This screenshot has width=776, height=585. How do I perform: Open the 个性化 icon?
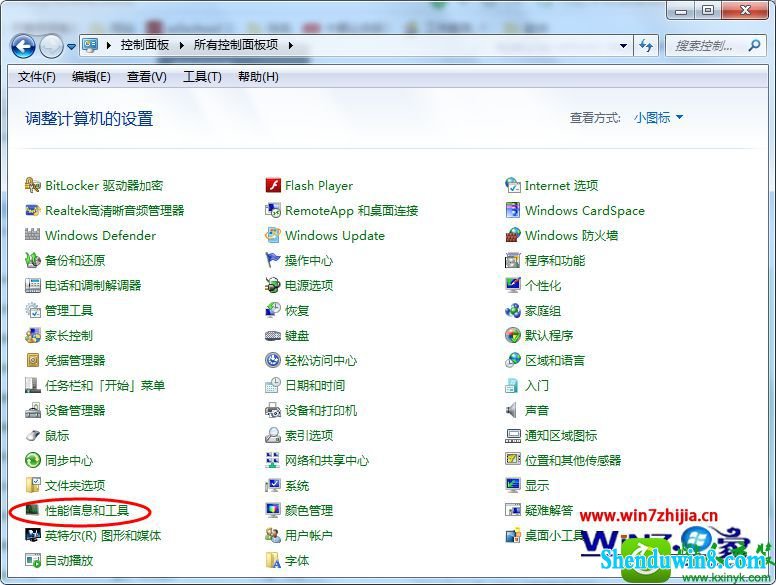[x=513, y=285]
